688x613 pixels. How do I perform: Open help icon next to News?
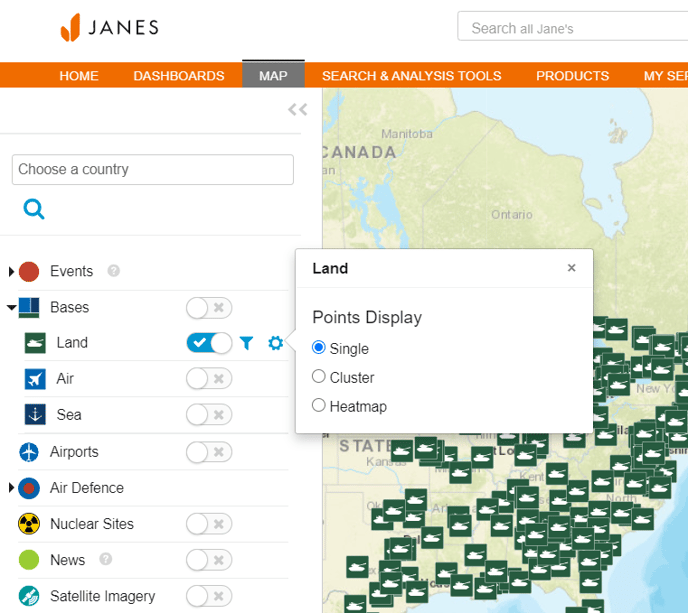105,559
